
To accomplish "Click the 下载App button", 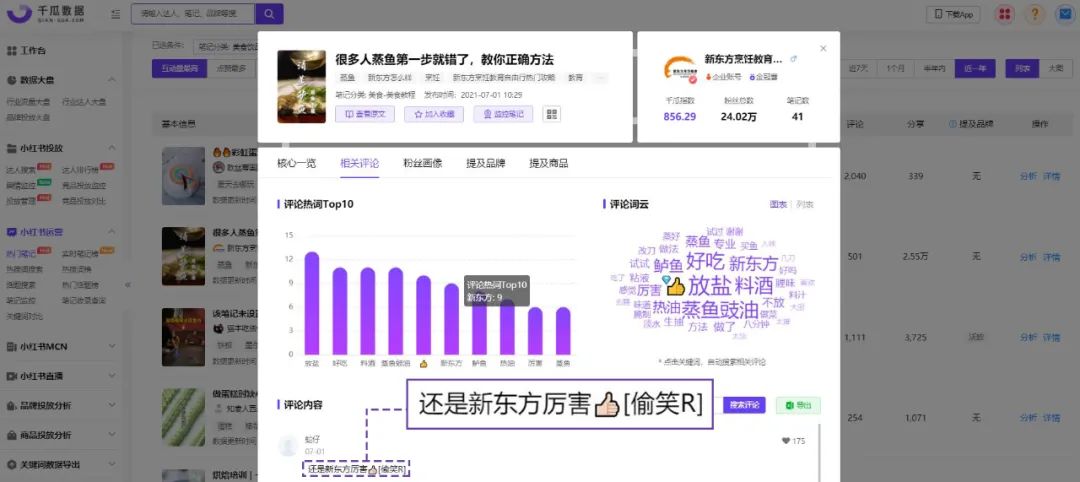I will pos(953,14).
